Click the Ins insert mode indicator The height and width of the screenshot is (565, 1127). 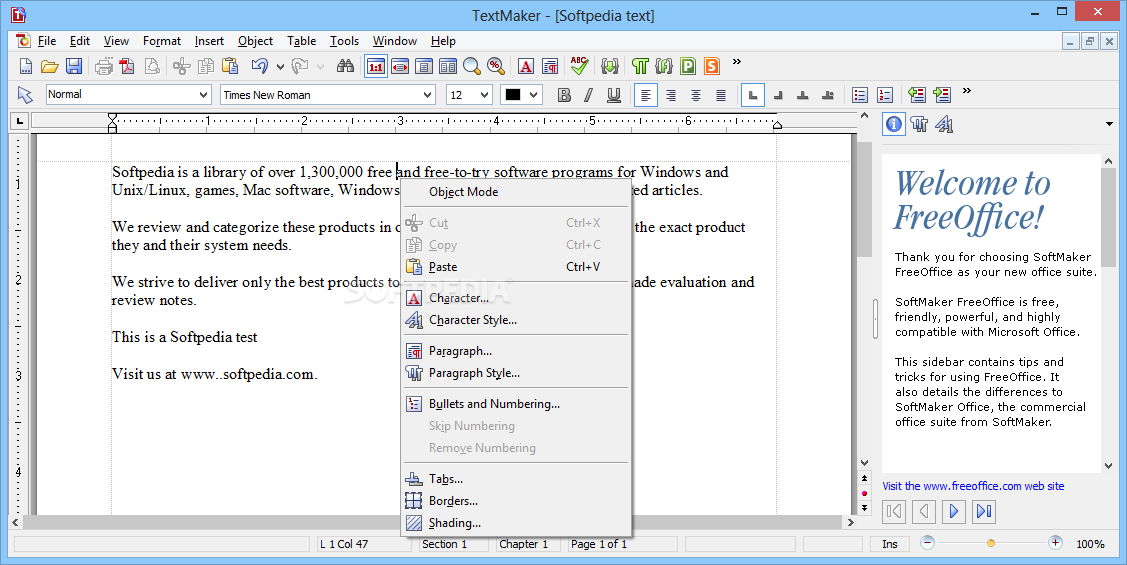(x=890, y=544)
